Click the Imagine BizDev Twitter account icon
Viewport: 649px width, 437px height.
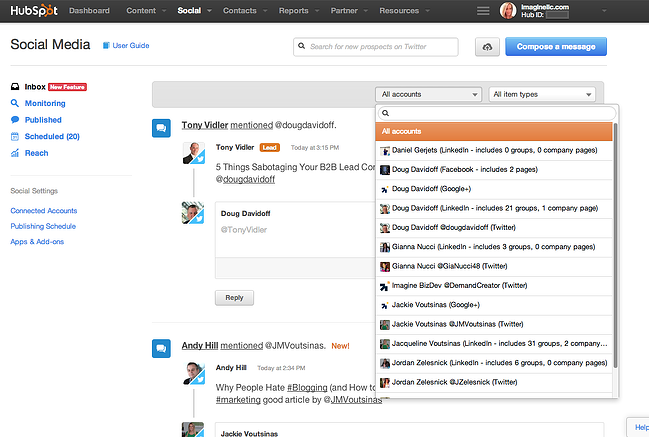(x=385, y=286)
